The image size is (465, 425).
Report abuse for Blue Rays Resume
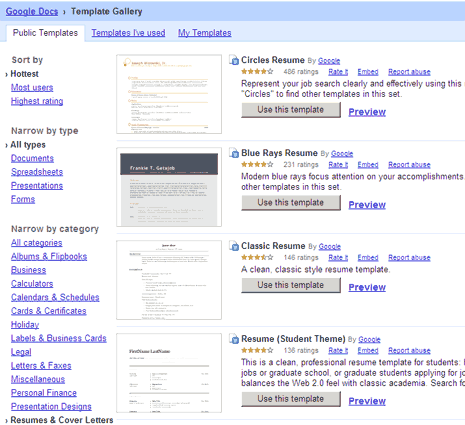point(409,165)
